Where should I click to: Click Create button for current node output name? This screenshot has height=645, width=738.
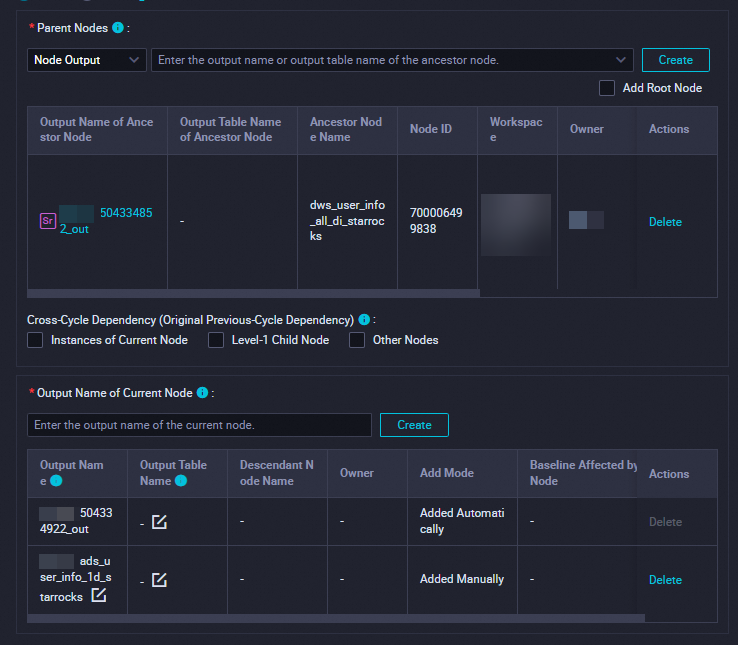click(414, 425)
